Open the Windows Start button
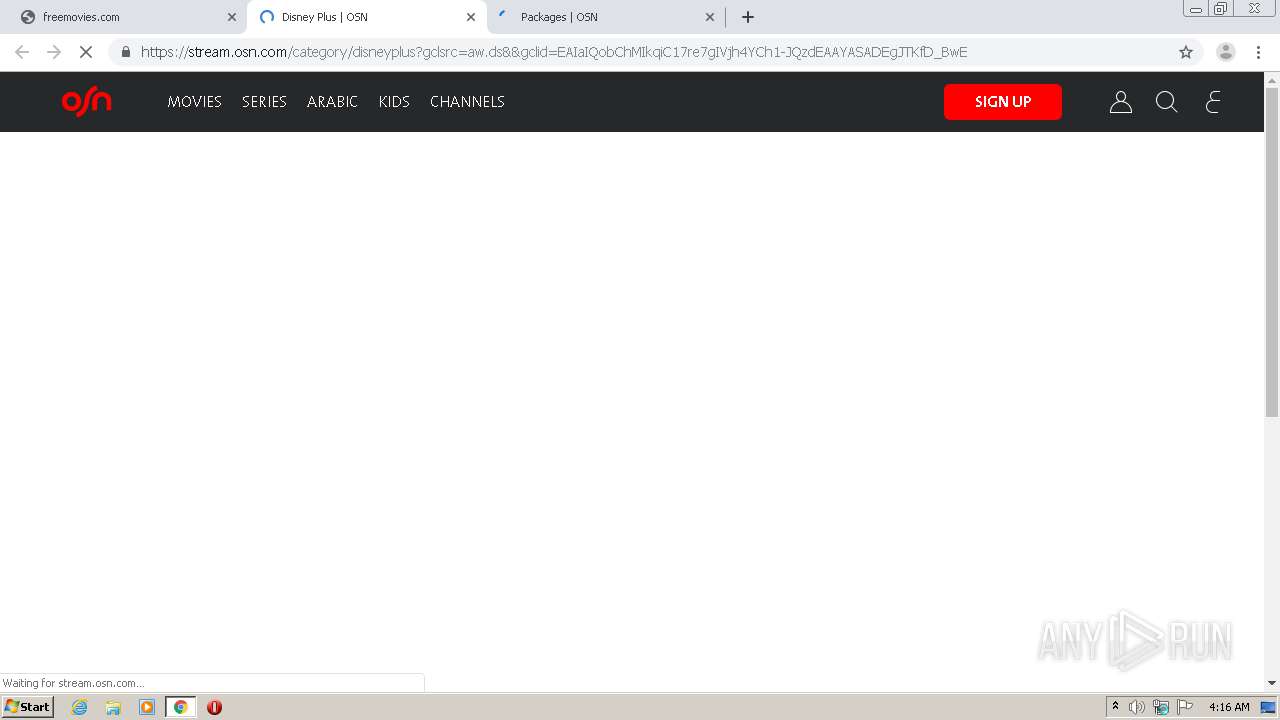The height and width of the screenshot is (720, 1280). (x=28, y=706)
